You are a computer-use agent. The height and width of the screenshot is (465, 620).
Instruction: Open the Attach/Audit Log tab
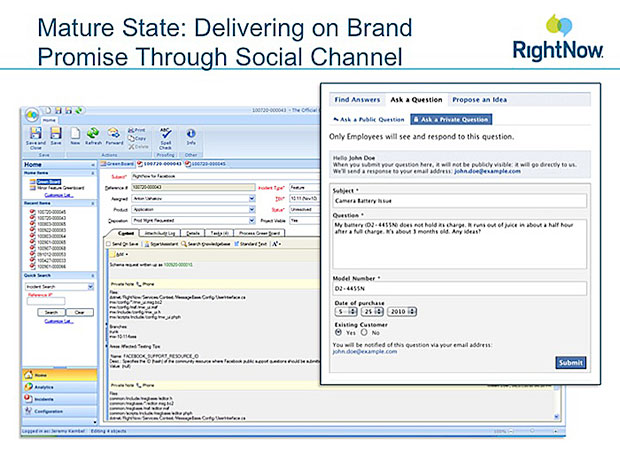point(159,233)
